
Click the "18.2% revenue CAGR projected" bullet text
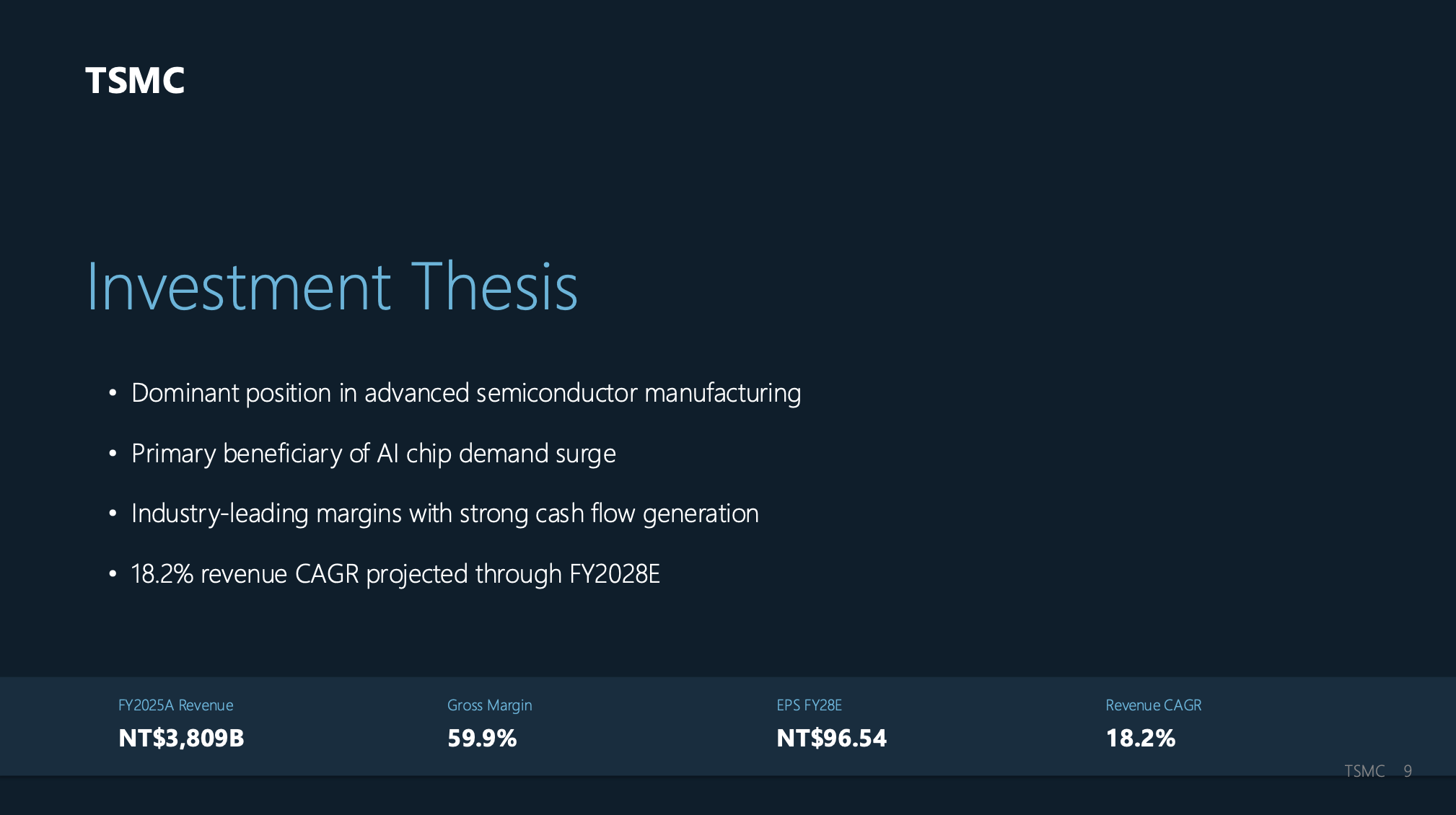pos(395,574)
